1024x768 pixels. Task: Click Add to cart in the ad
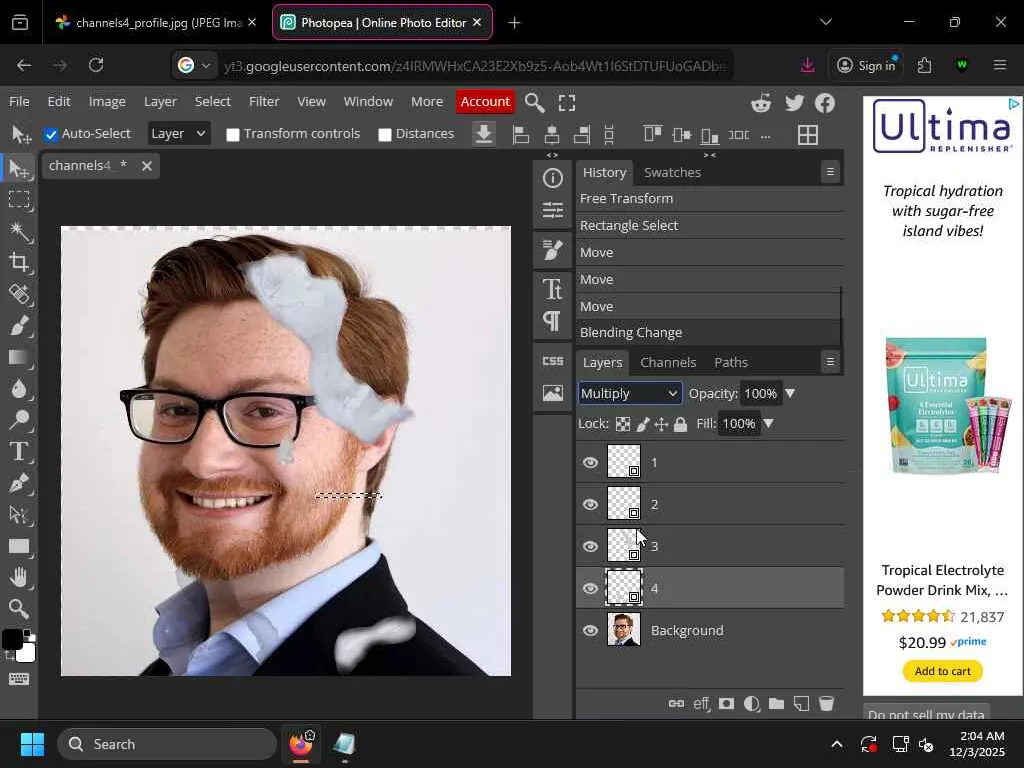click(942, 671)
